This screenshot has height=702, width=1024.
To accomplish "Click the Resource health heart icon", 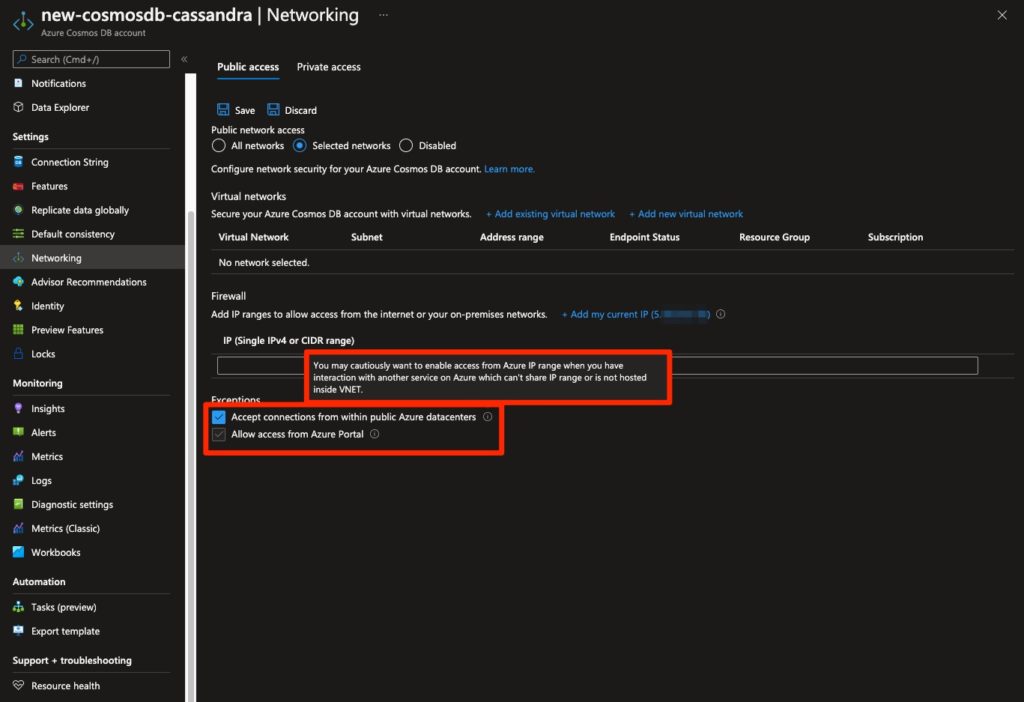I will click(x=18, y=685).
